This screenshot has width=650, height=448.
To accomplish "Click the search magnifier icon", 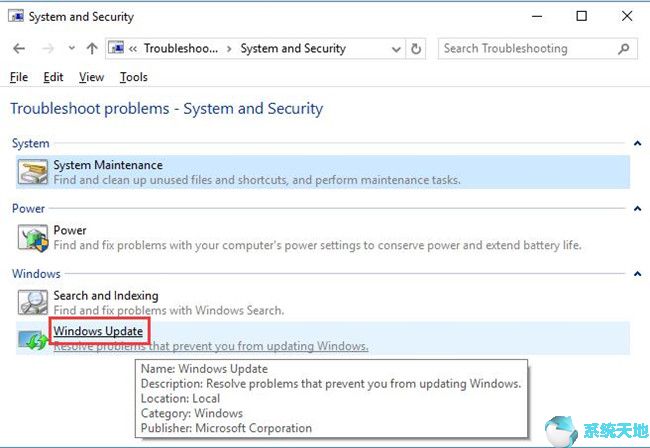I will coord(623,49).
